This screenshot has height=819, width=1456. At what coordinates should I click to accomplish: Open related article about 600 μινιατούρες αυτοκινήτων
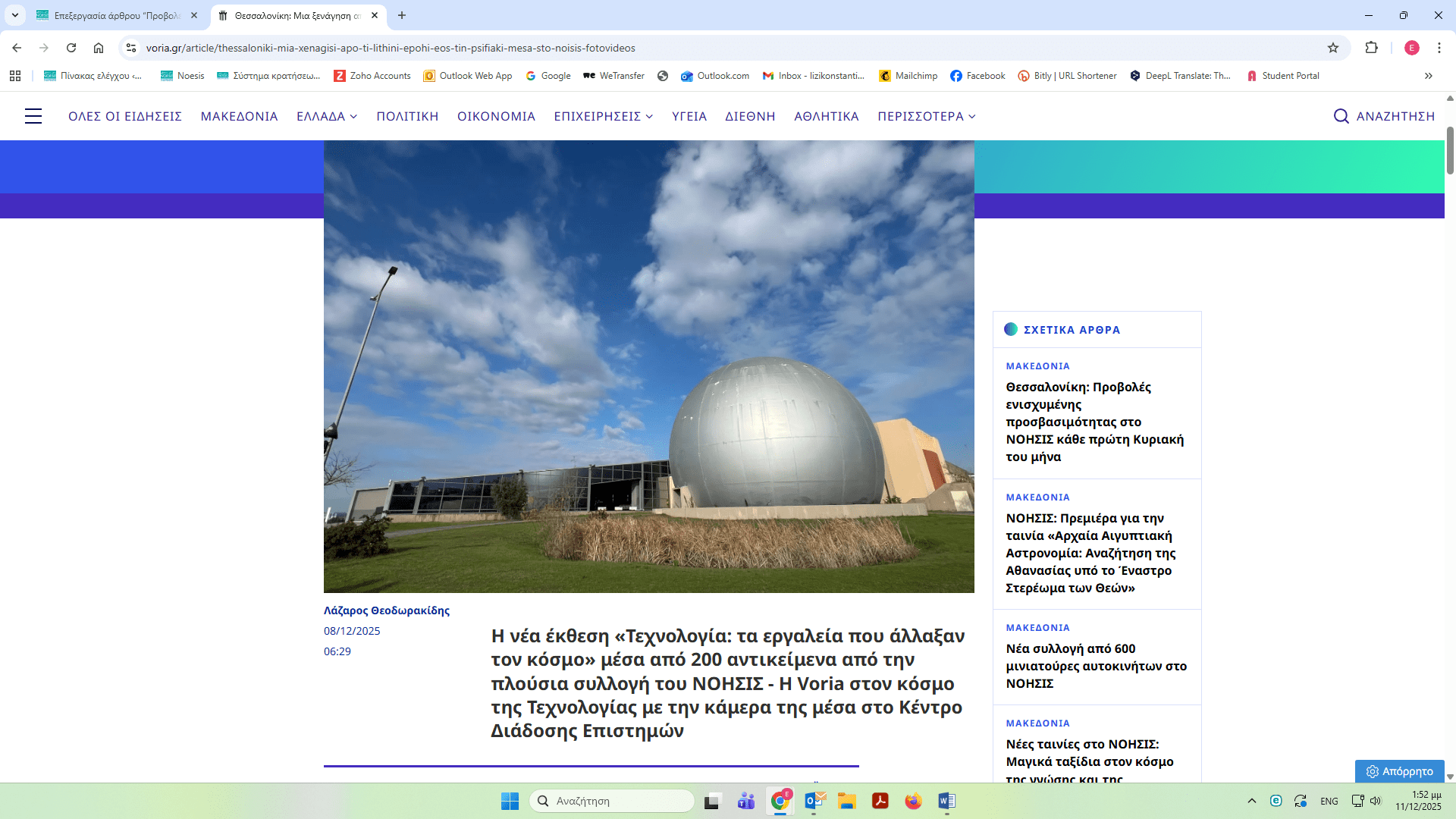coord(1096,666)
